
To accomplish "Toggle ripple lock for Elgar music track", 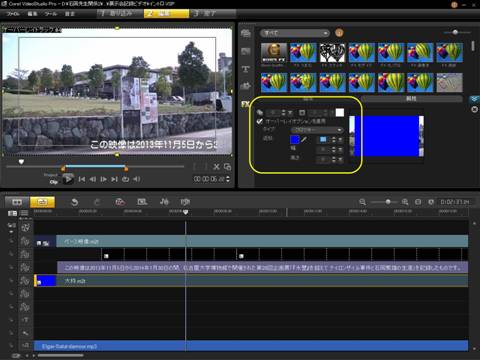I will point(11,346).
